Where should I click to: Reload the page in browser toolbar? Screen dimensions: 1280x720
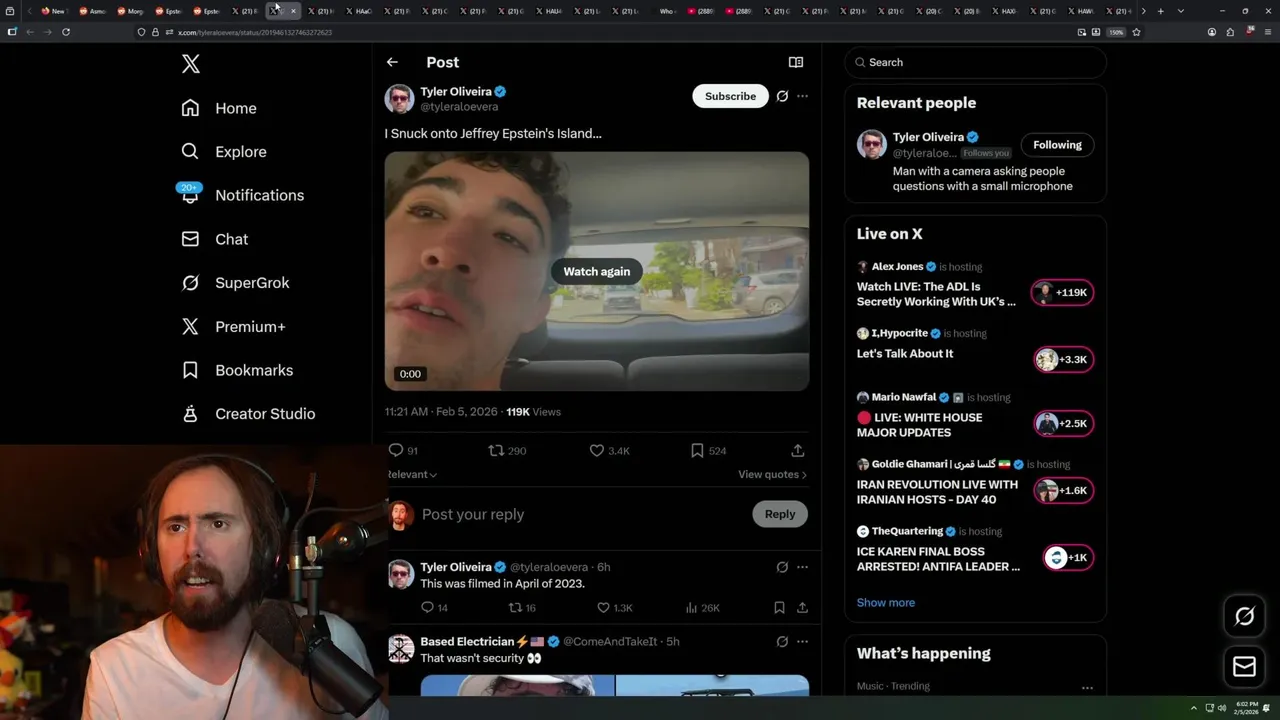(x=66, y=32)
